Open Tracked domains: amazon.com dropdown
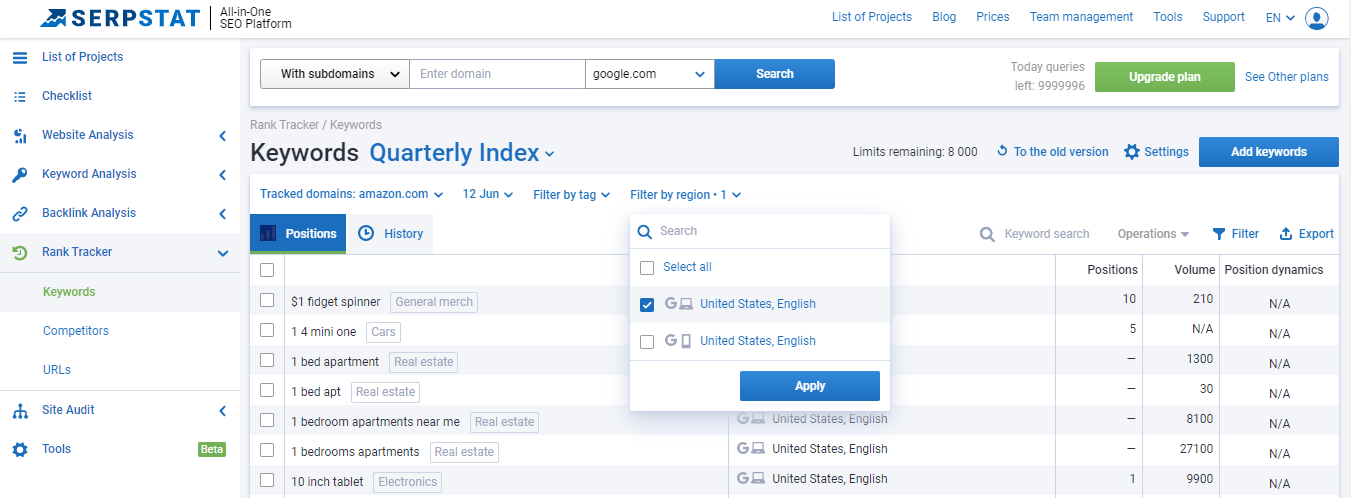This screenshot has width=1351, height=498. pyautogui.click(x=351, y=194)
